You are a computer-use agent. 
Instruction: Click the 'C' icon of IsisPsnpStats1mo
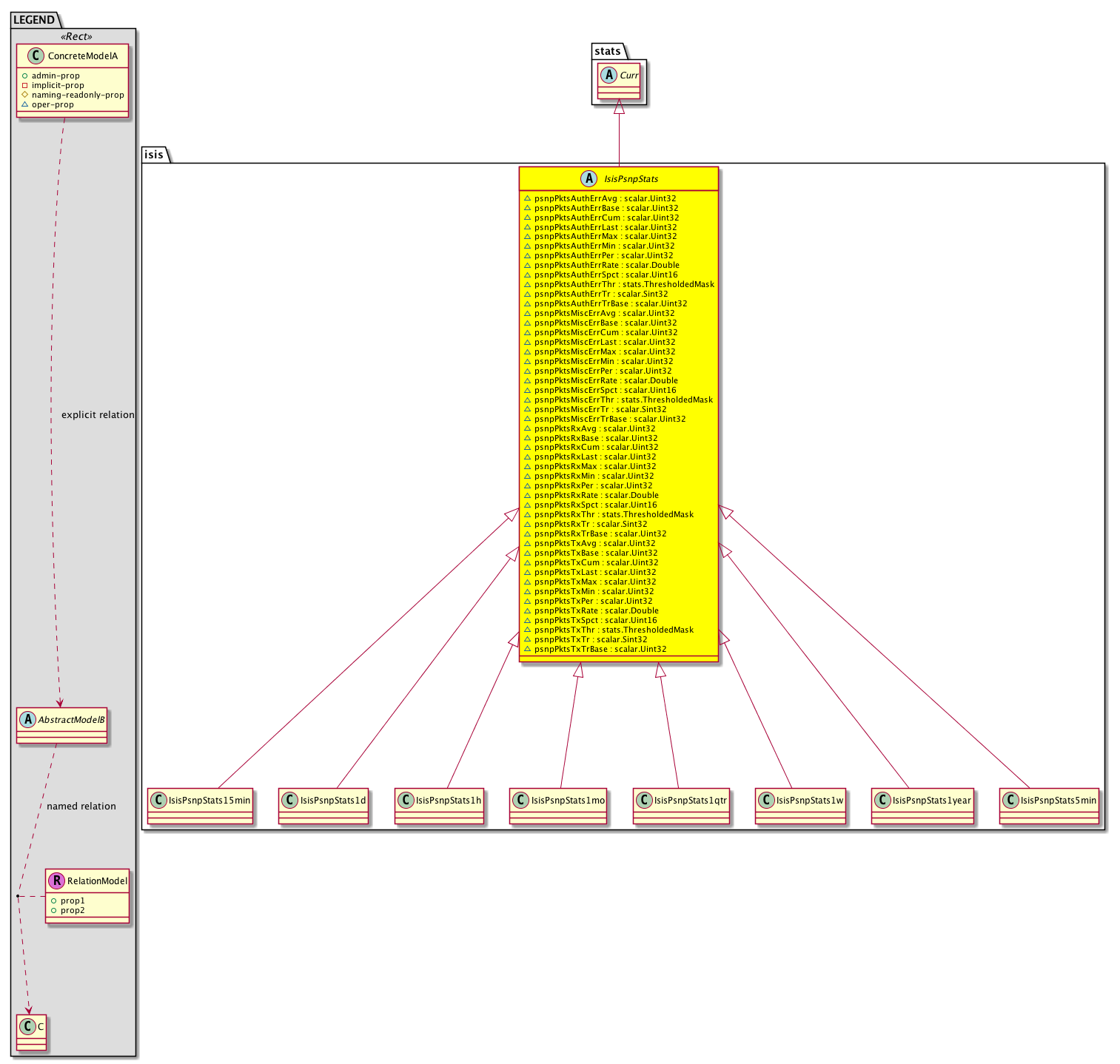520,800
